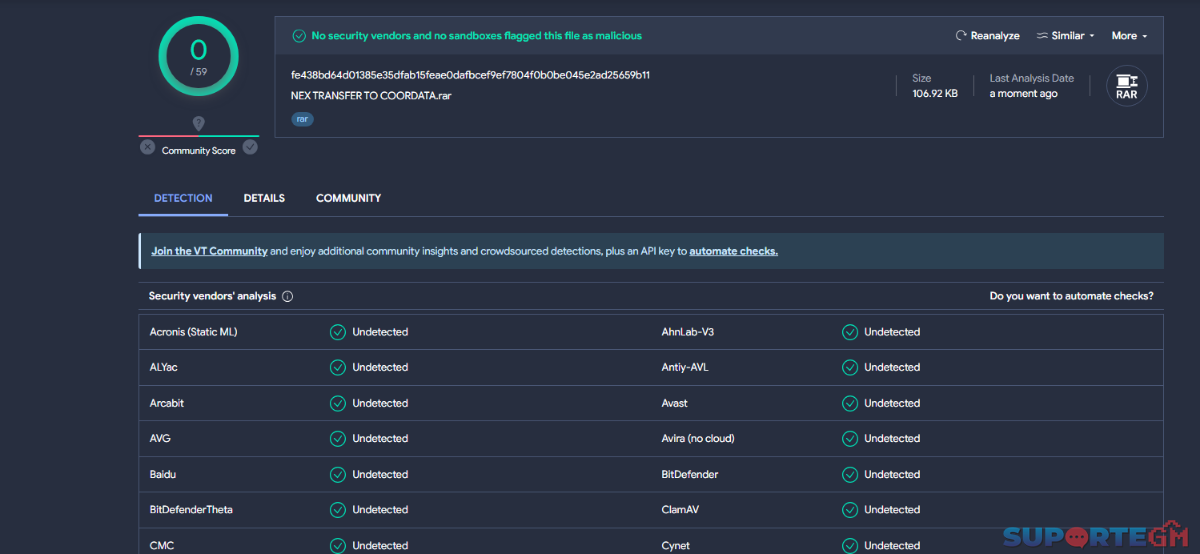Click the RAR file type icon
This screenshot has height=554, width=1200.
[x=1127, y=86]
